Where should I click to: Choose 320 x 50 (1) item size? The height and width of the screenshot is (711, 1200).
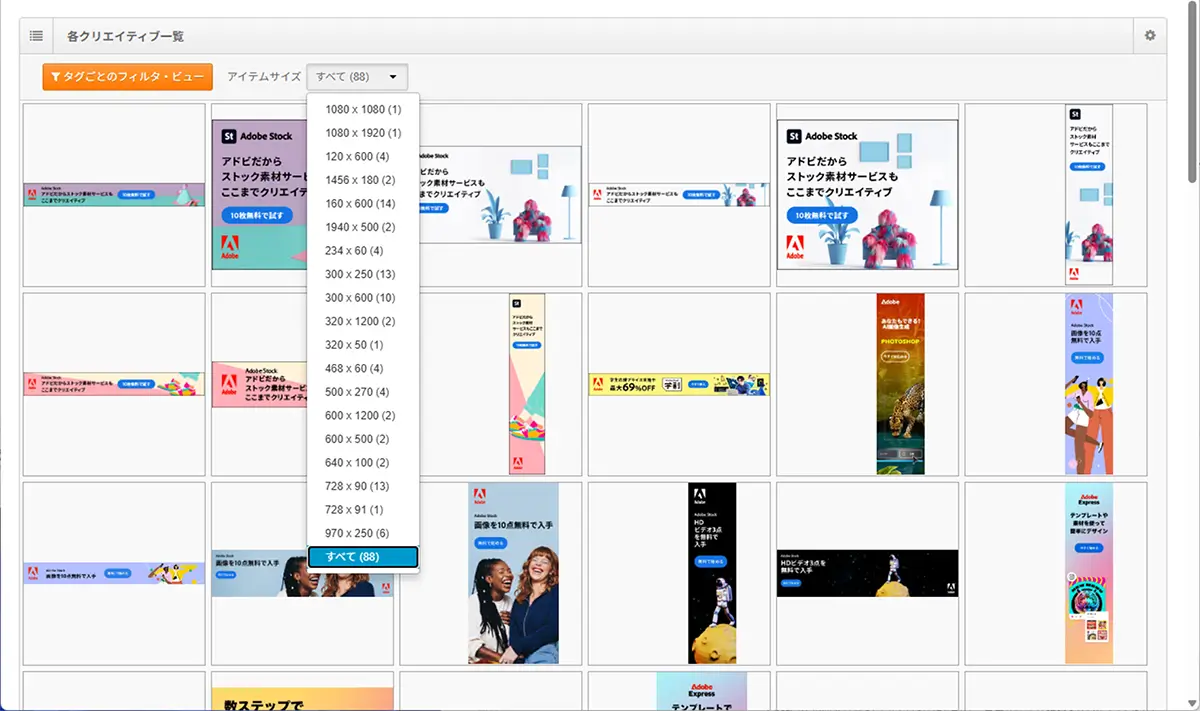[x=363, y=345]
